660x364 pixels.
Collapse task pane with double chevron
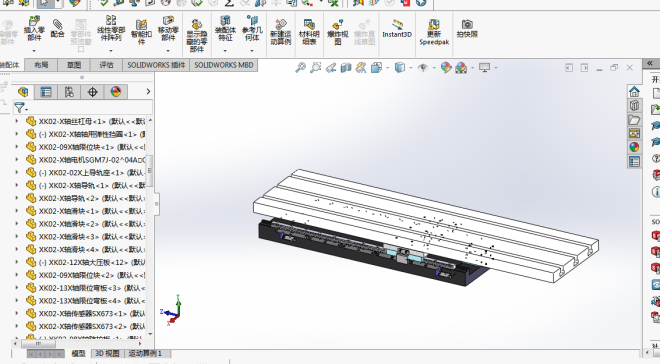click(650, 63)
